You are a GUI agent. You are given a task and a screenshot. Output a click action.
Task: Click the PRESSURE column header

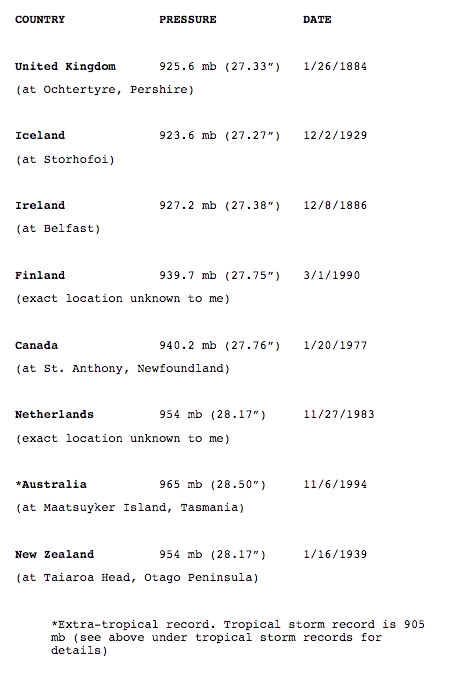click(x=188, y=20)
